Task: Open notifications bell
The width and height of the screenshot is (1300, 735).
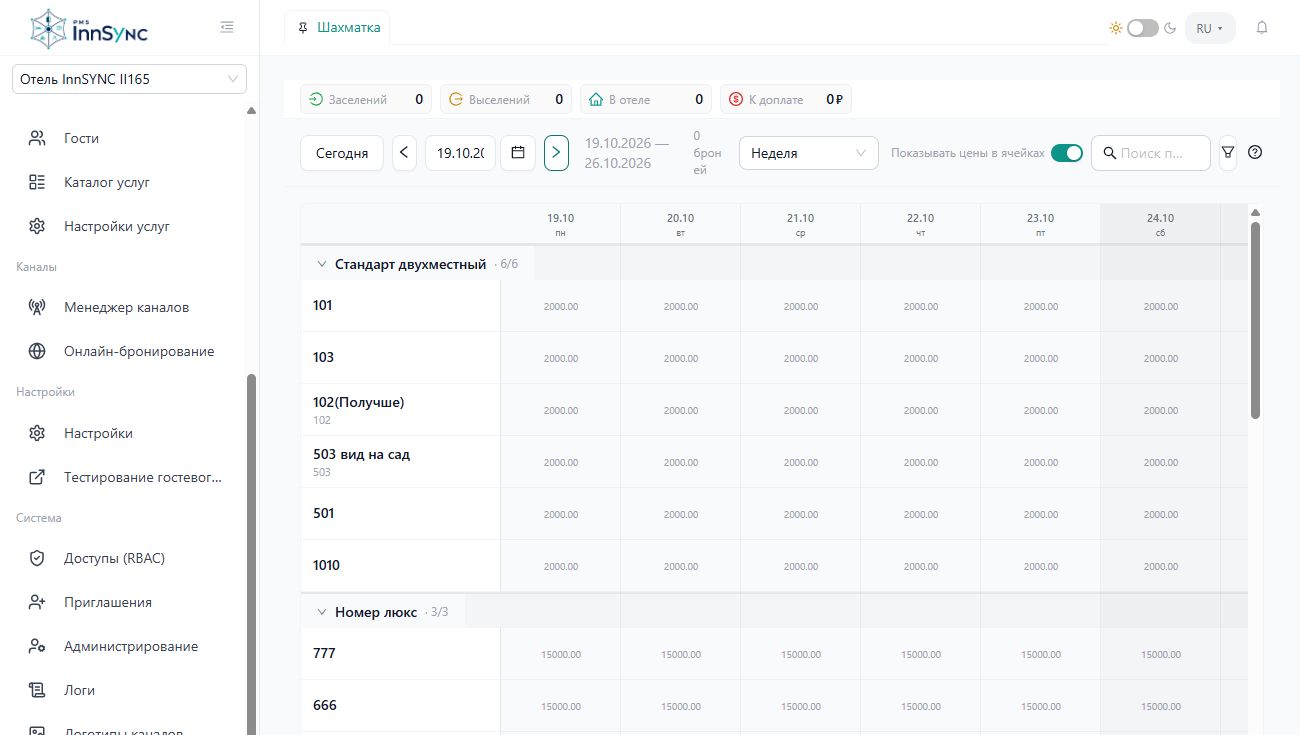Action: [1262, 28]
